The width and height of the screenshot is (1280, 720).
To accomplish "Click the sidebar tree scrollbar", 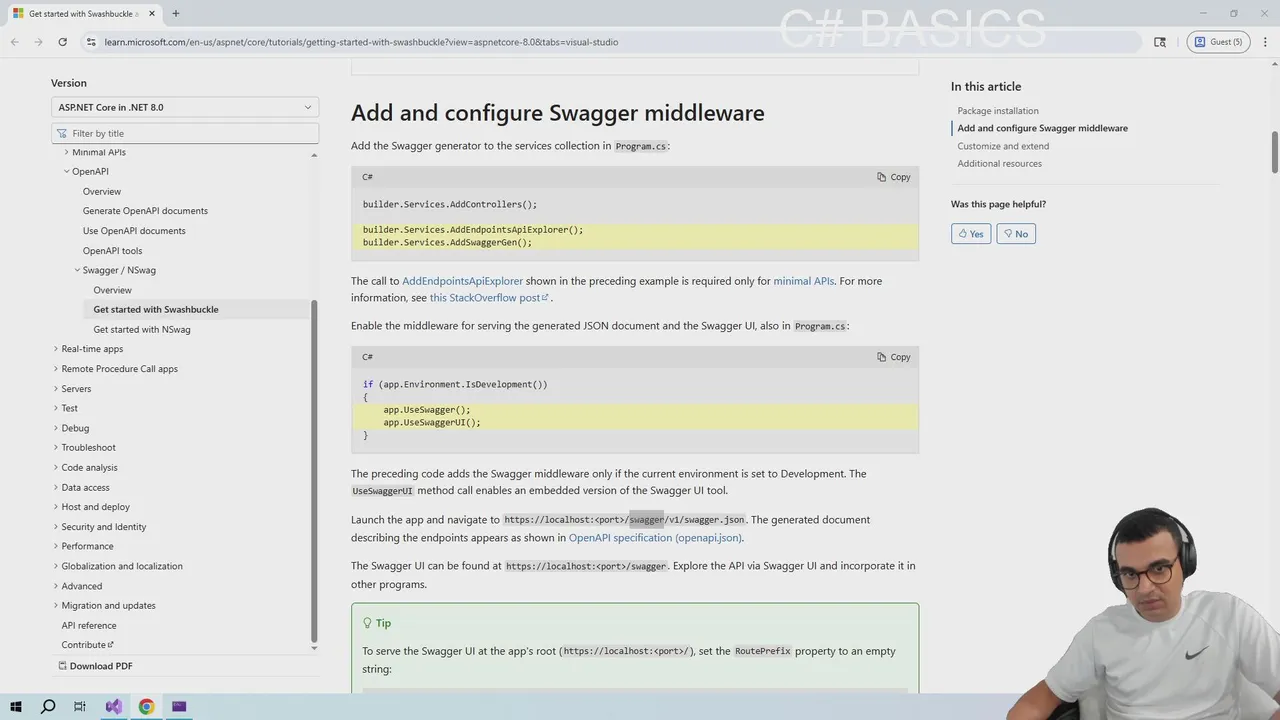I will pyautogui.click(x=314, y=470).
